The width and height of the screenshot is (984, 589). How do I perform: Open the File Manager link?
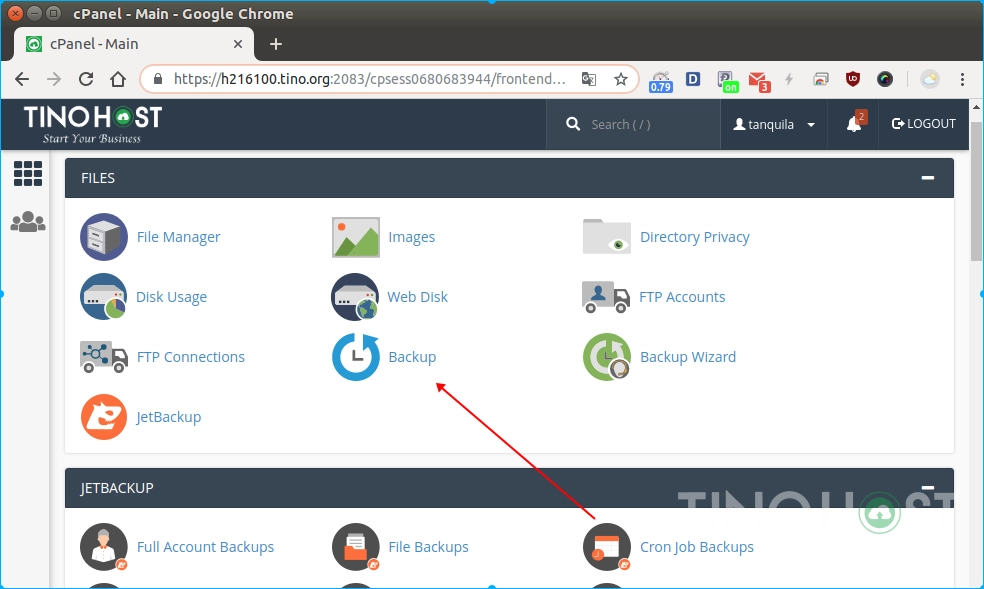[x=178, y=237]
